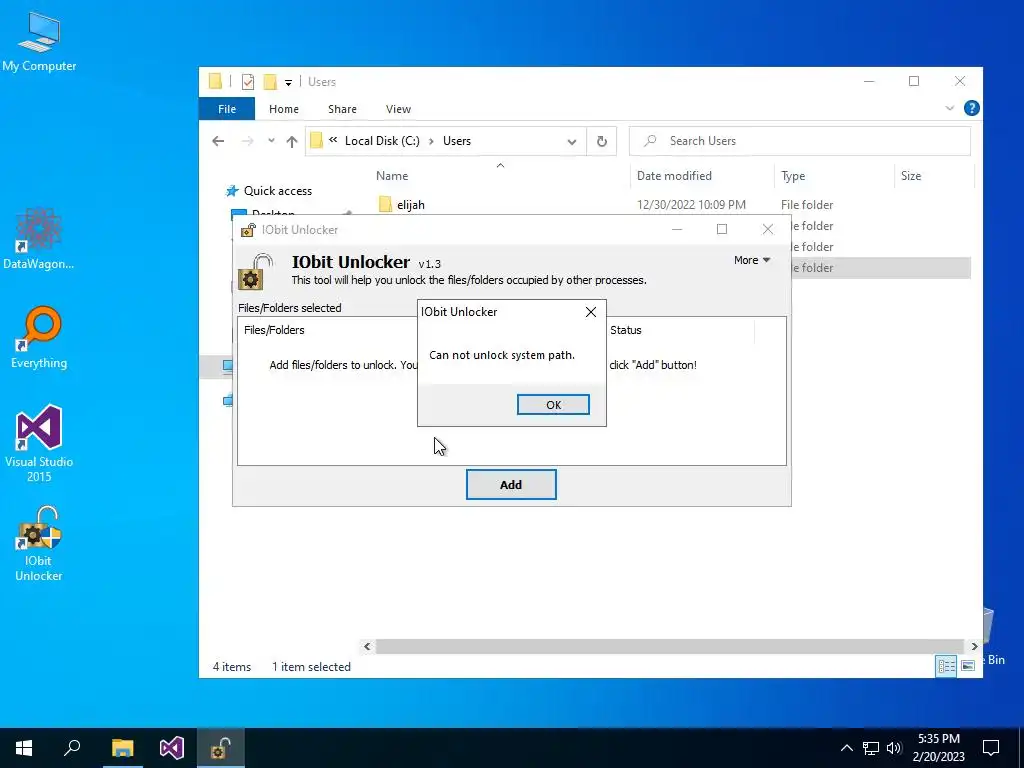This screenshot has height=768, width=1024.
Task: Select Quick access in the navigation pane
Action: tap(278, 191)
